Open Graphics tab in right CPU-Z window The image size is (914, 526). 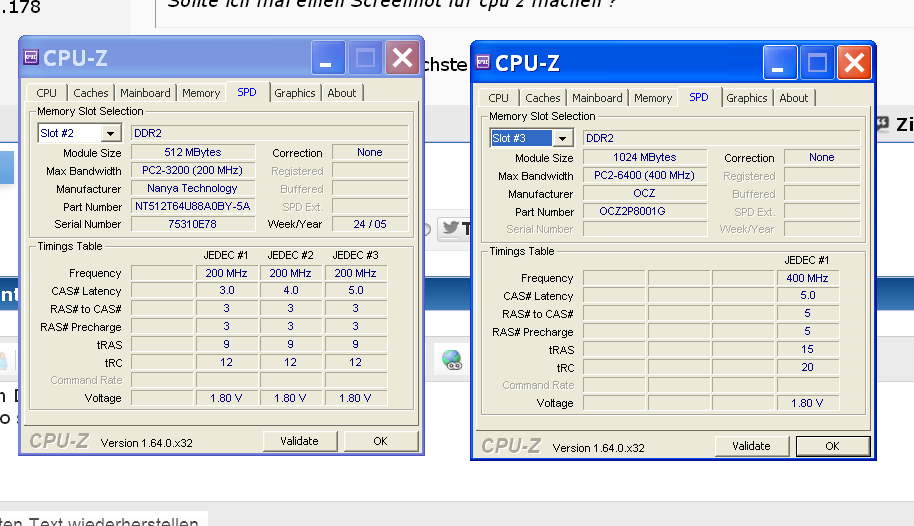click(747, 98)
